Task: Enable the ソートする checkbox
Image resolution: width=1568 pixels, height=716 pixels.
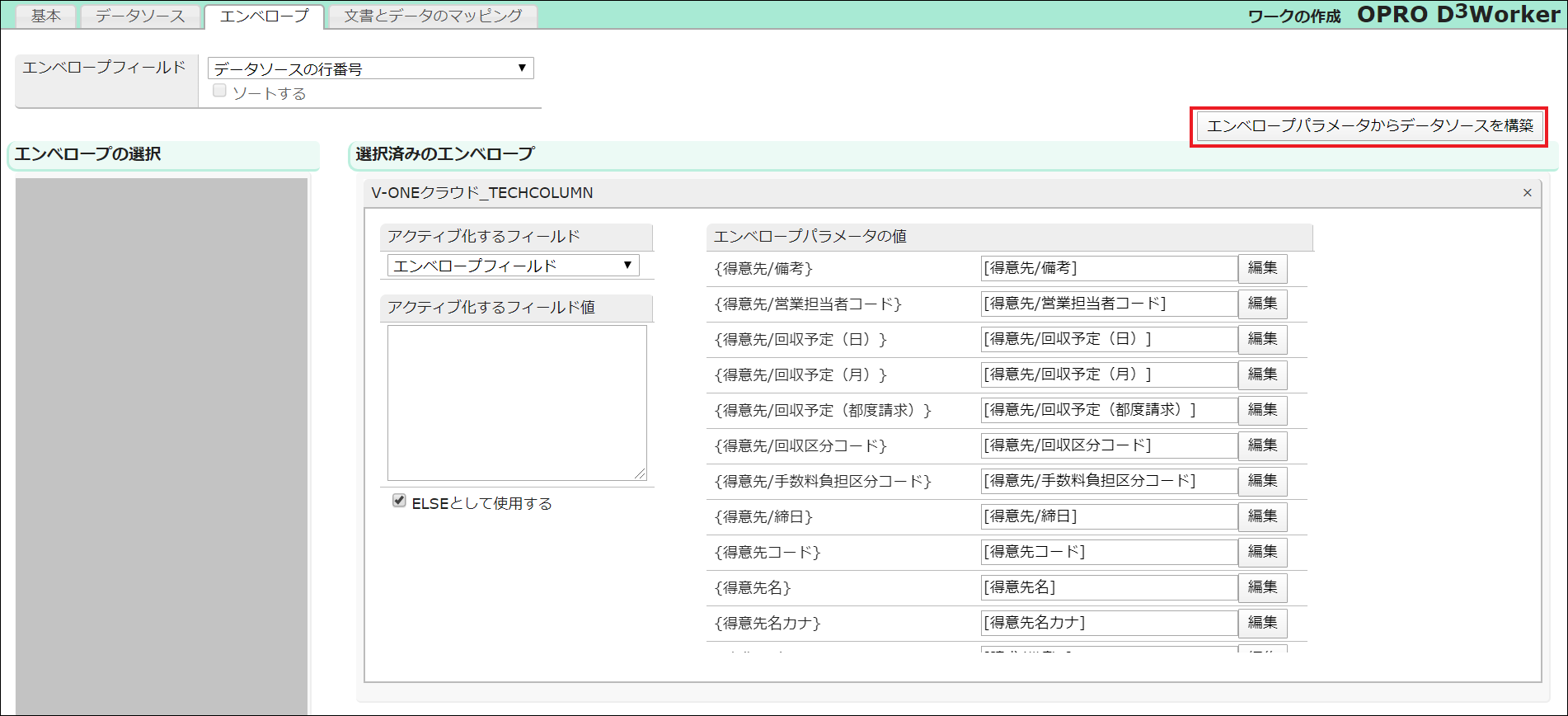Action: 220,92
